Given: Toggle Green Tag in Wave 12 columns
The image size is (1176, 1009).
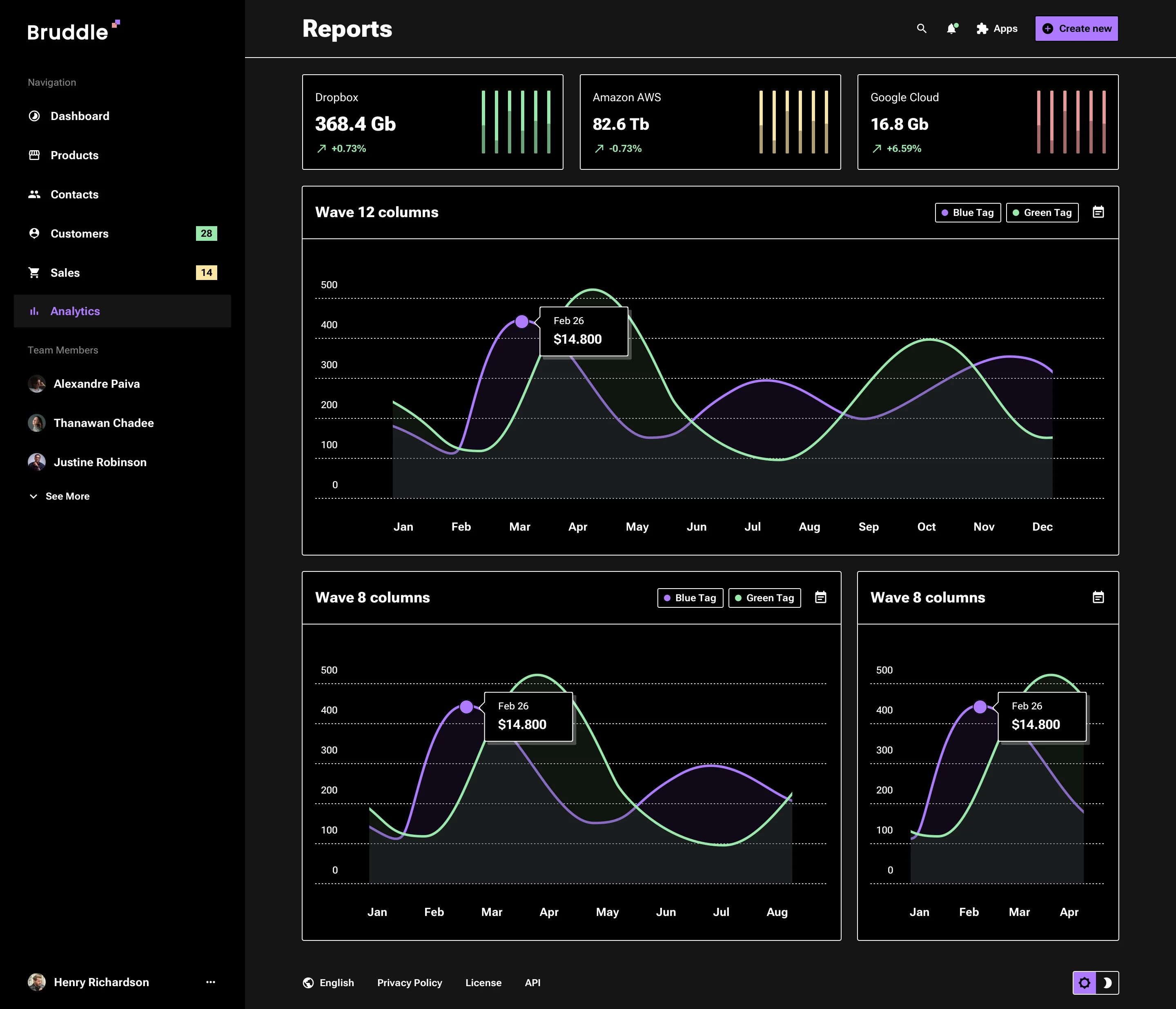Looking at the screenshot, I should [1042, 212].
